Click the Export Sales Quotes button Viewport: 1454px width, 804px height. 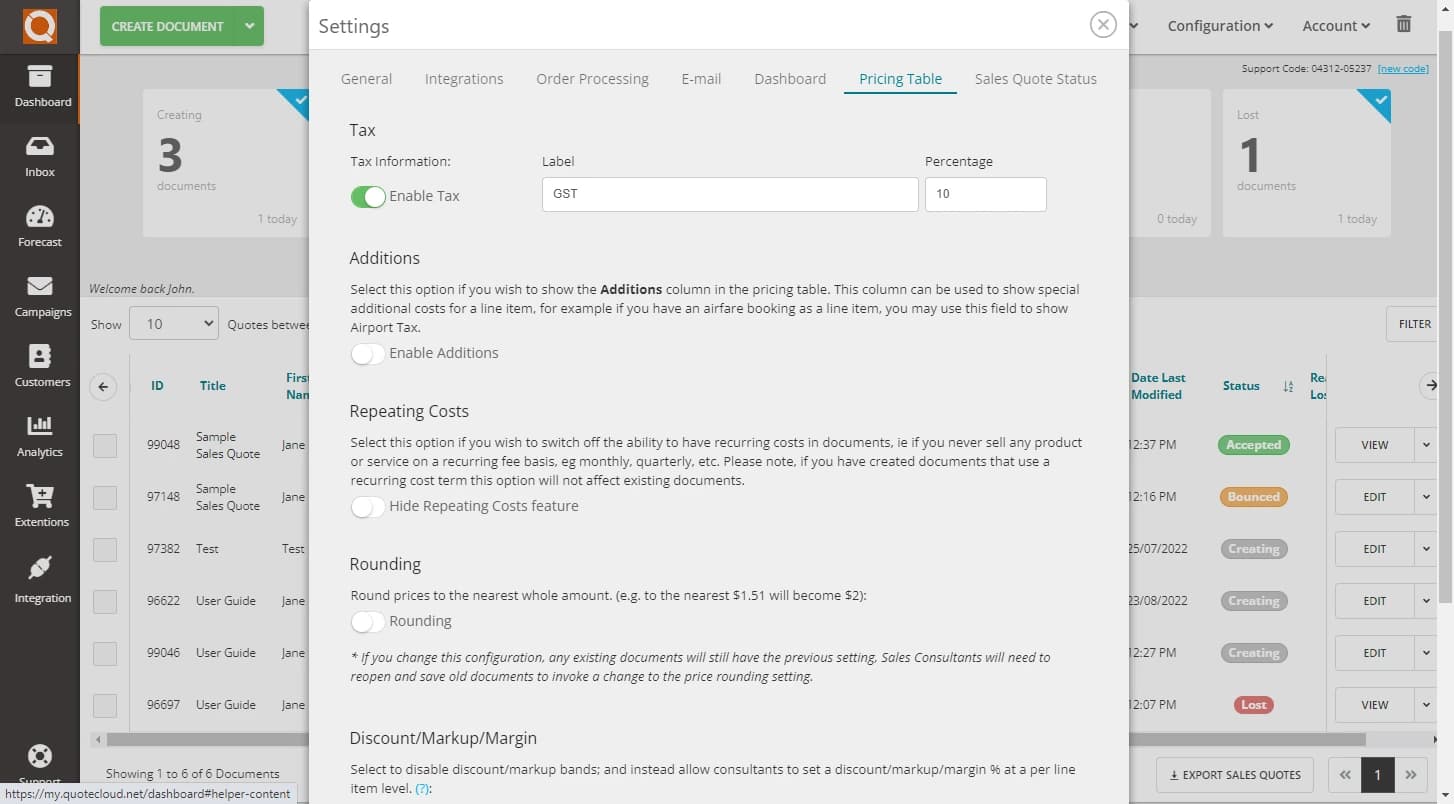point(1234,775)
